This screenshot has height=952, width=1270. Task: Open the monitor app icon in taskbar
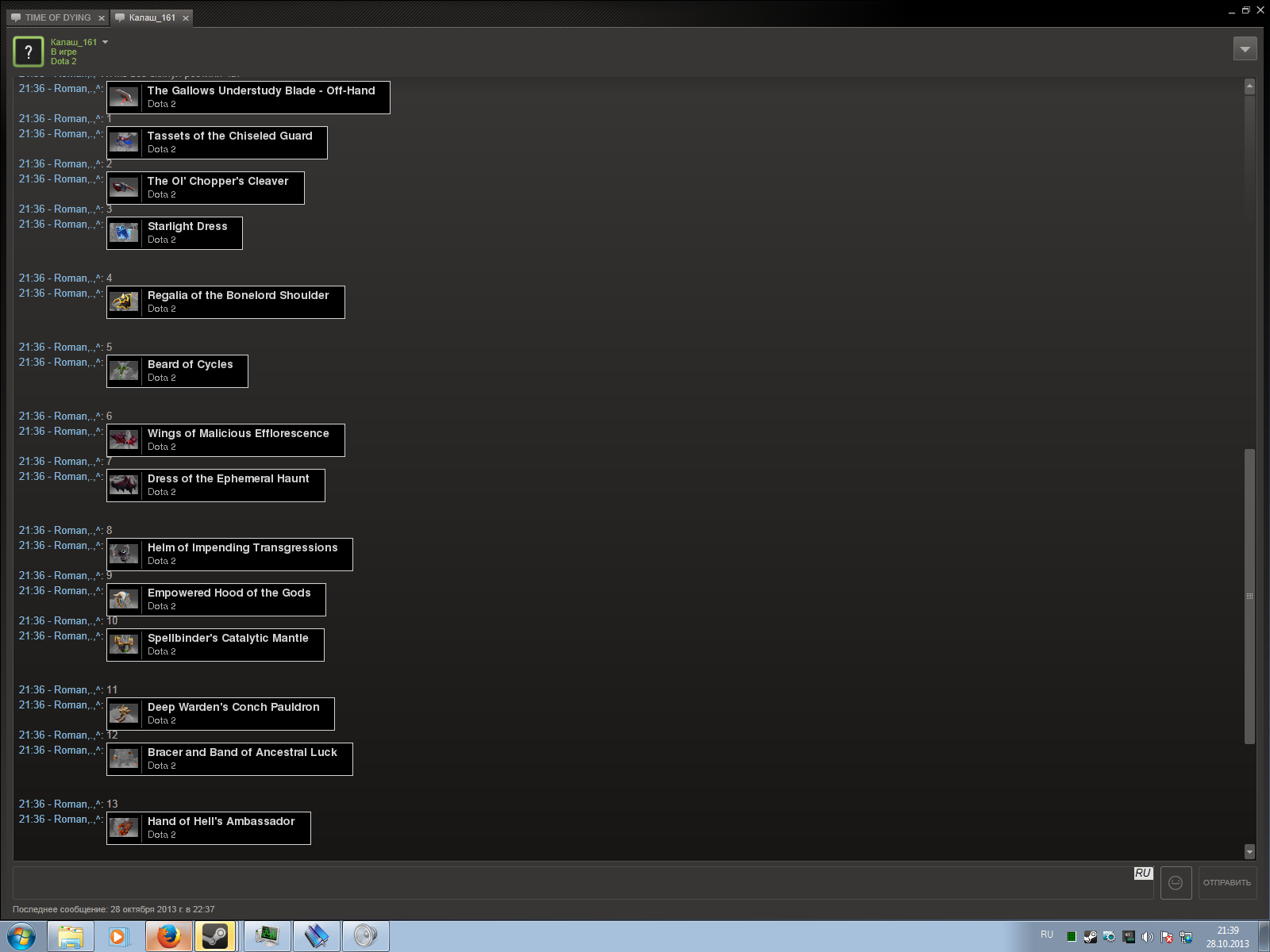pos(267,937)
